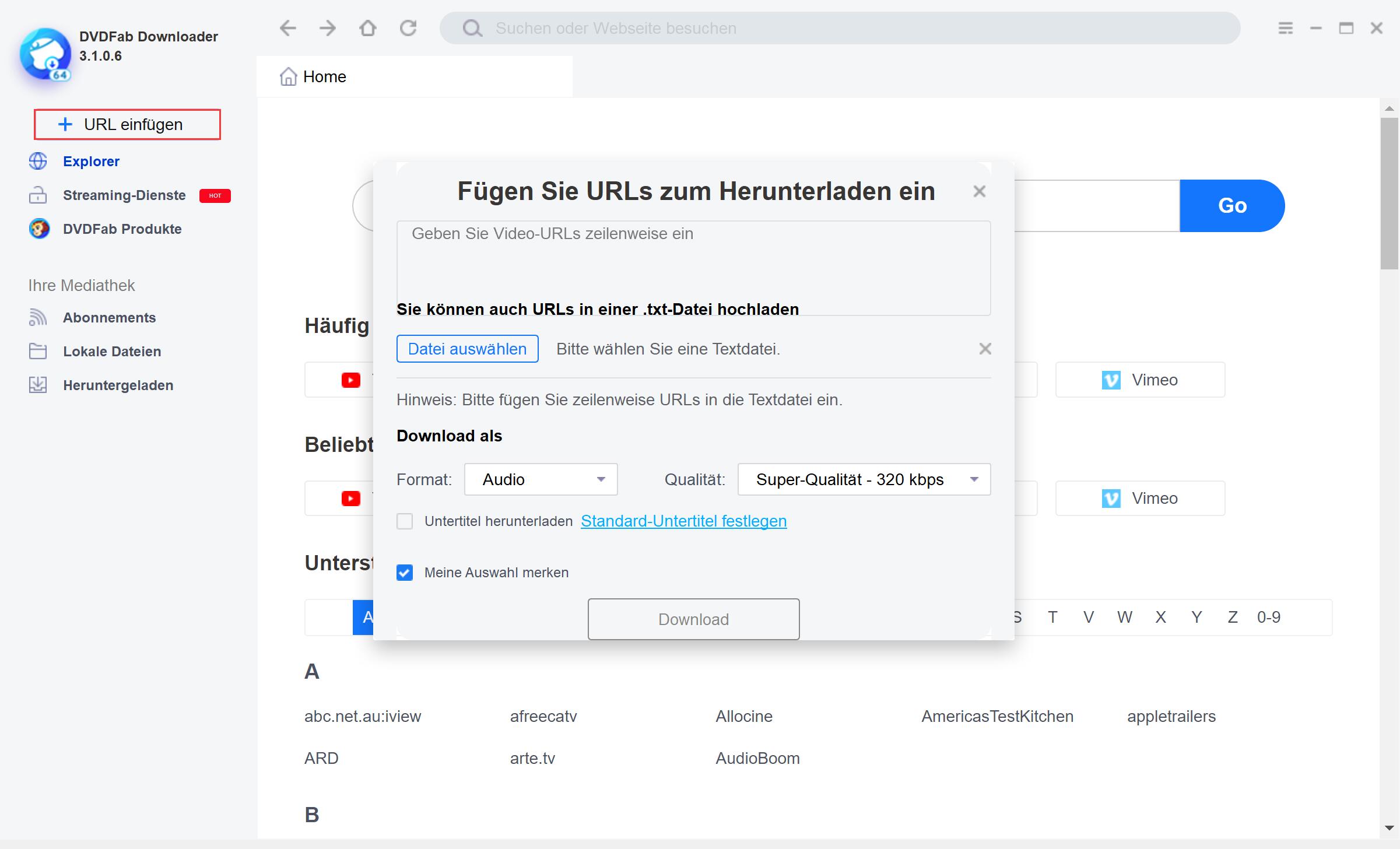1400x849 pixels.
Task: Click the HOT badge next to Streaming-Dienste
Action: (215, 195)
